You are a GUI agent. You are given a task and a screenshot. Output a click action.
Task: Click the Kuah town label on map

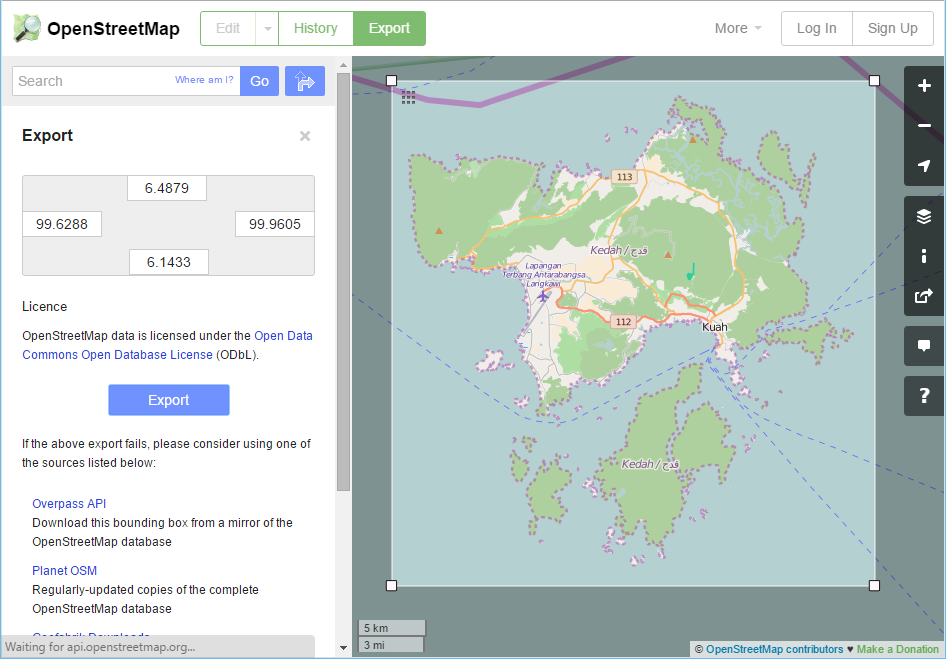[715, 327]
